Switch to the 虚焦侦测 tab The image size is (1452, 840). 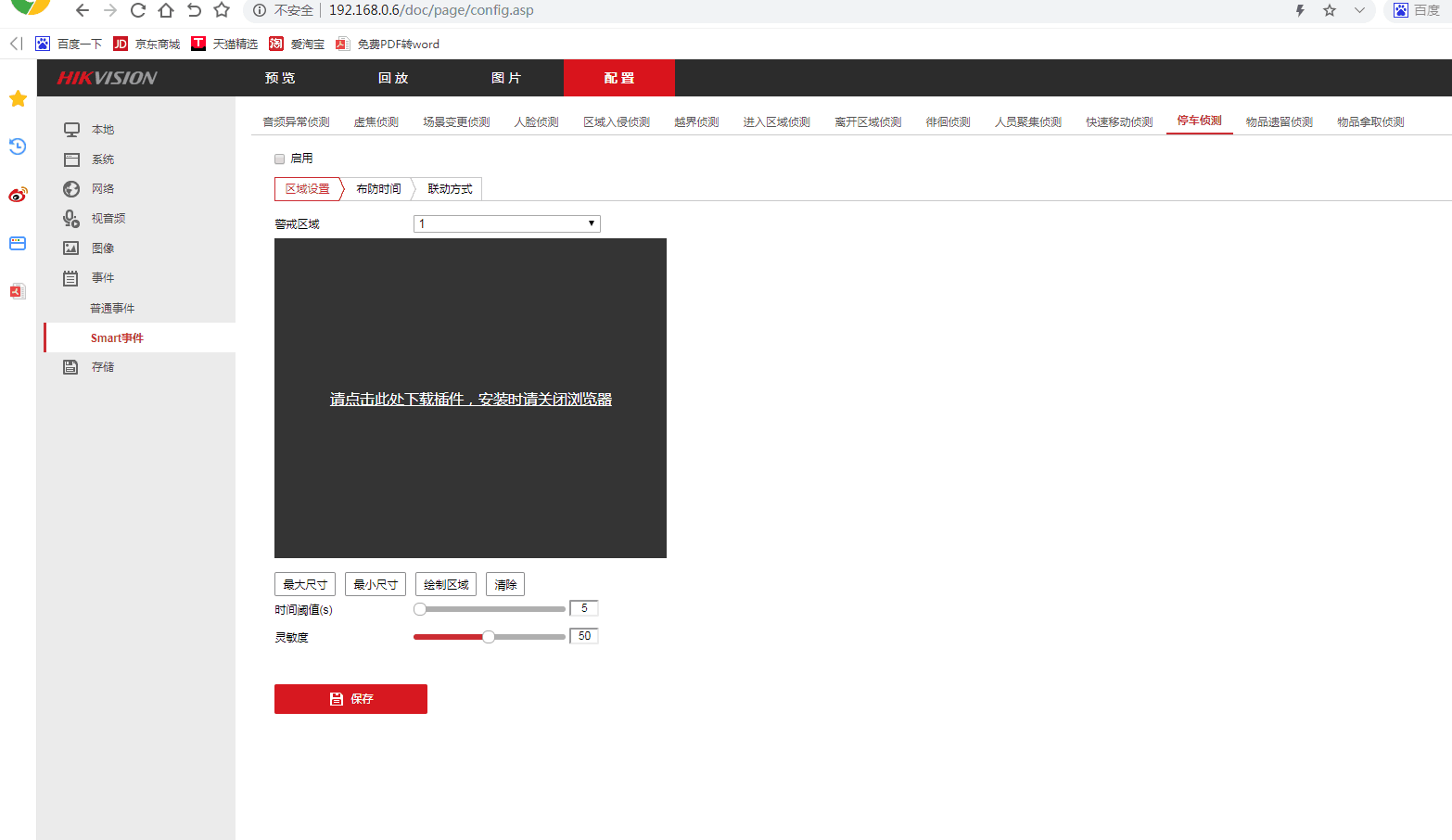(376, 122)
